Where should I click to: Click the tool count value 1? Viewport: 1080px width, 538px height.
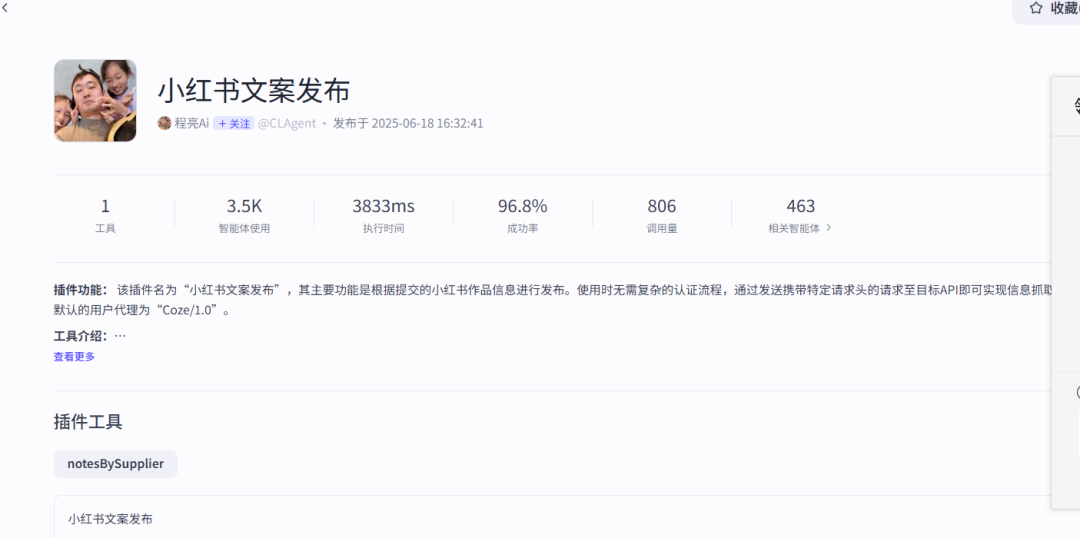pos(105,206)
